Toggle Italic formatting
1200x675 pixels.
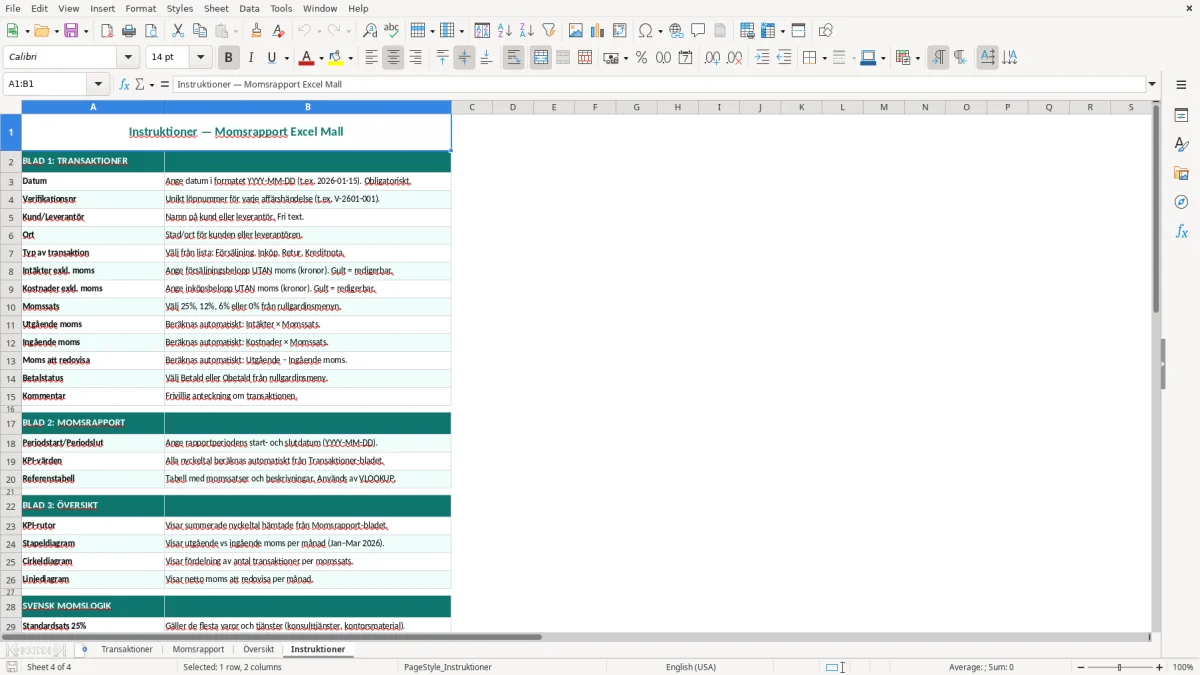(251, 58)
